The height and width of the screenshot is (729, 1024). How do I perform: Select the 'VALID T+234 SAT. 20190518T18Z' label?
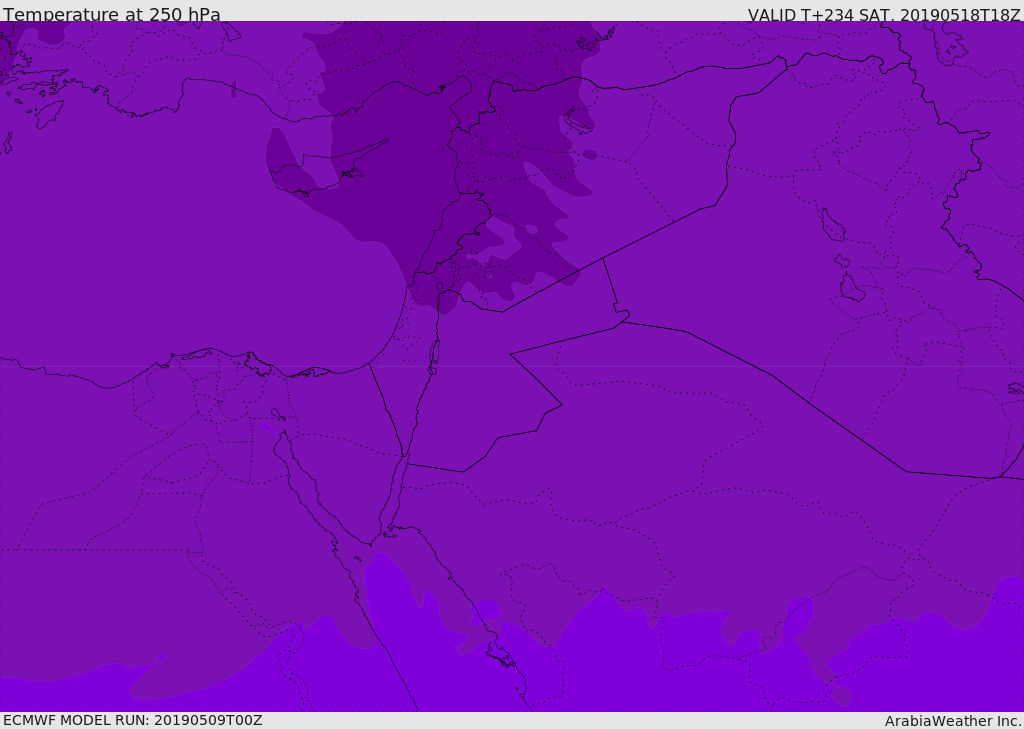(884, 14)
